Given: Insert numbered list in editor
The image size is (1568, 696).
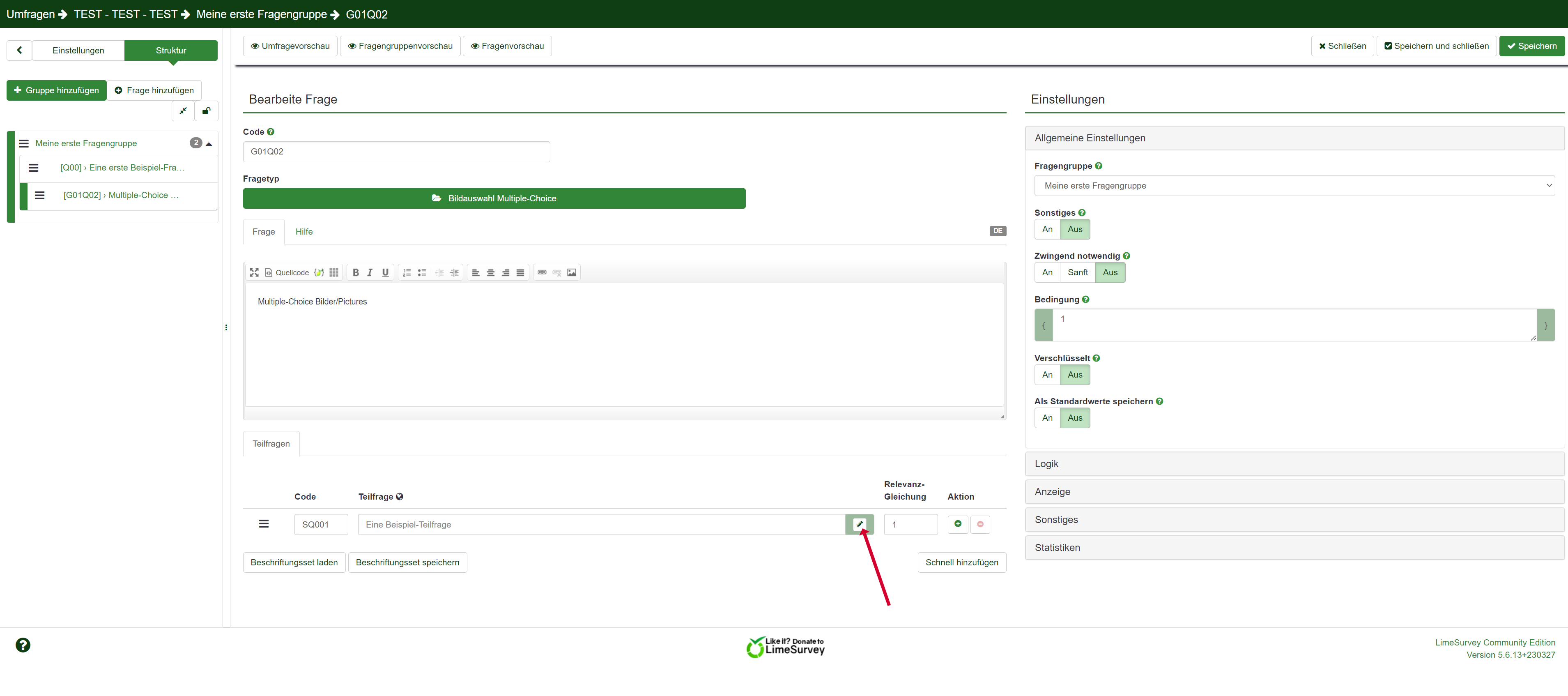Looking at the screenshot, I should (x=407, y=272).
